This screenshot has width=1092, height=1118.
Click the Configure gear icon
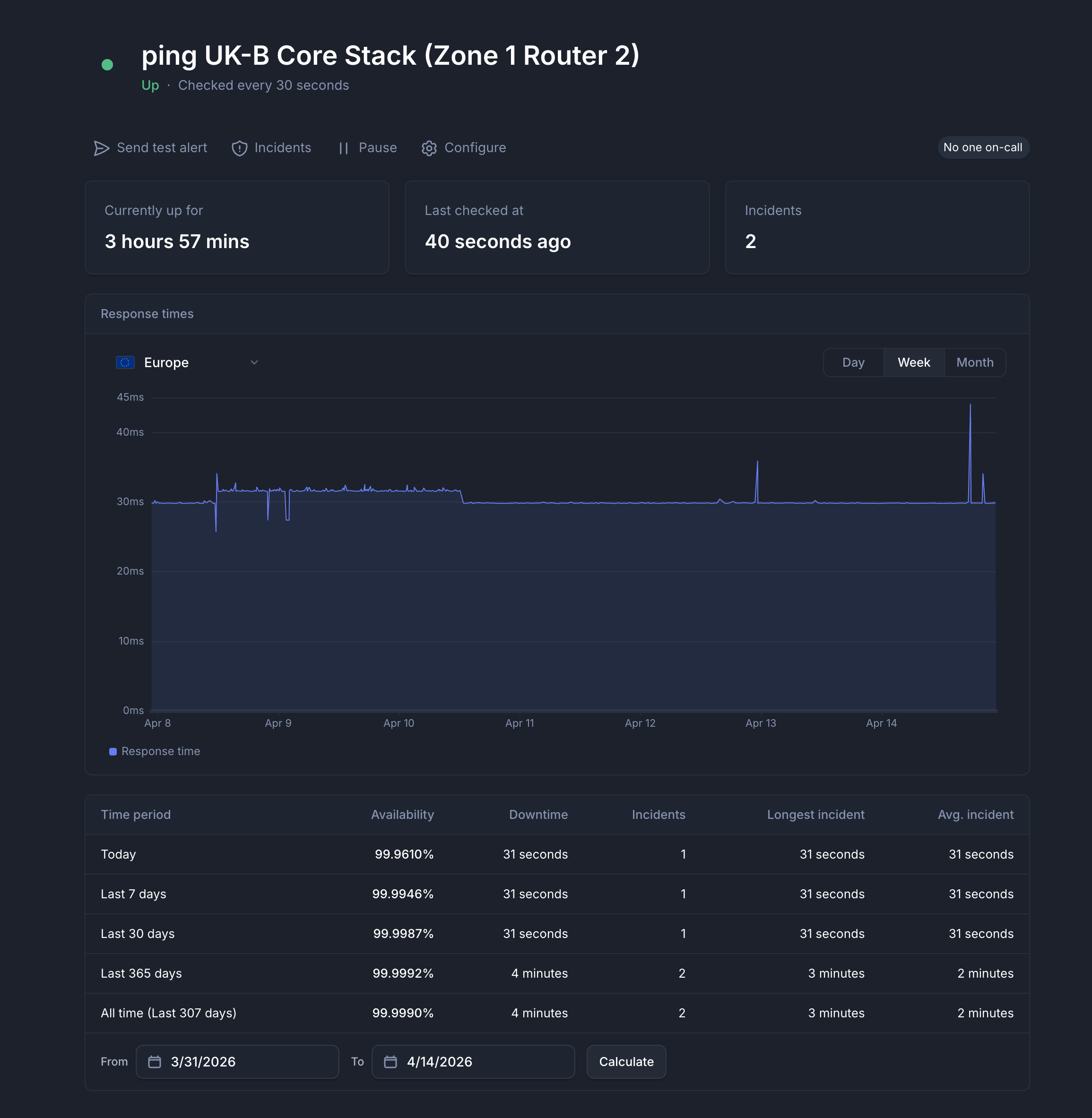coord(429,148)
